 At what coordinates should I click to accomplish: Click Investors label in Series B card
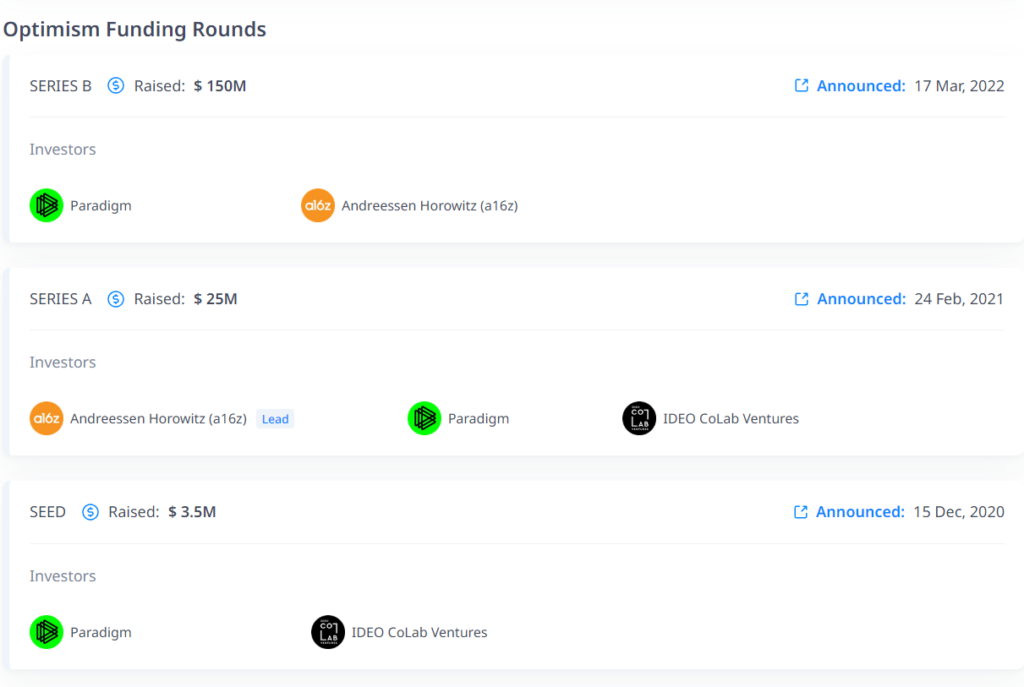(63, 149)
